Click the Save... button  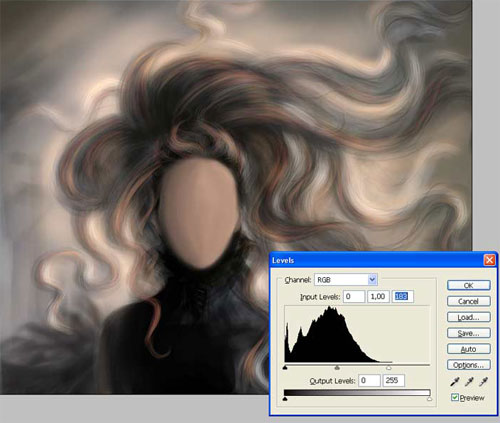468,333
